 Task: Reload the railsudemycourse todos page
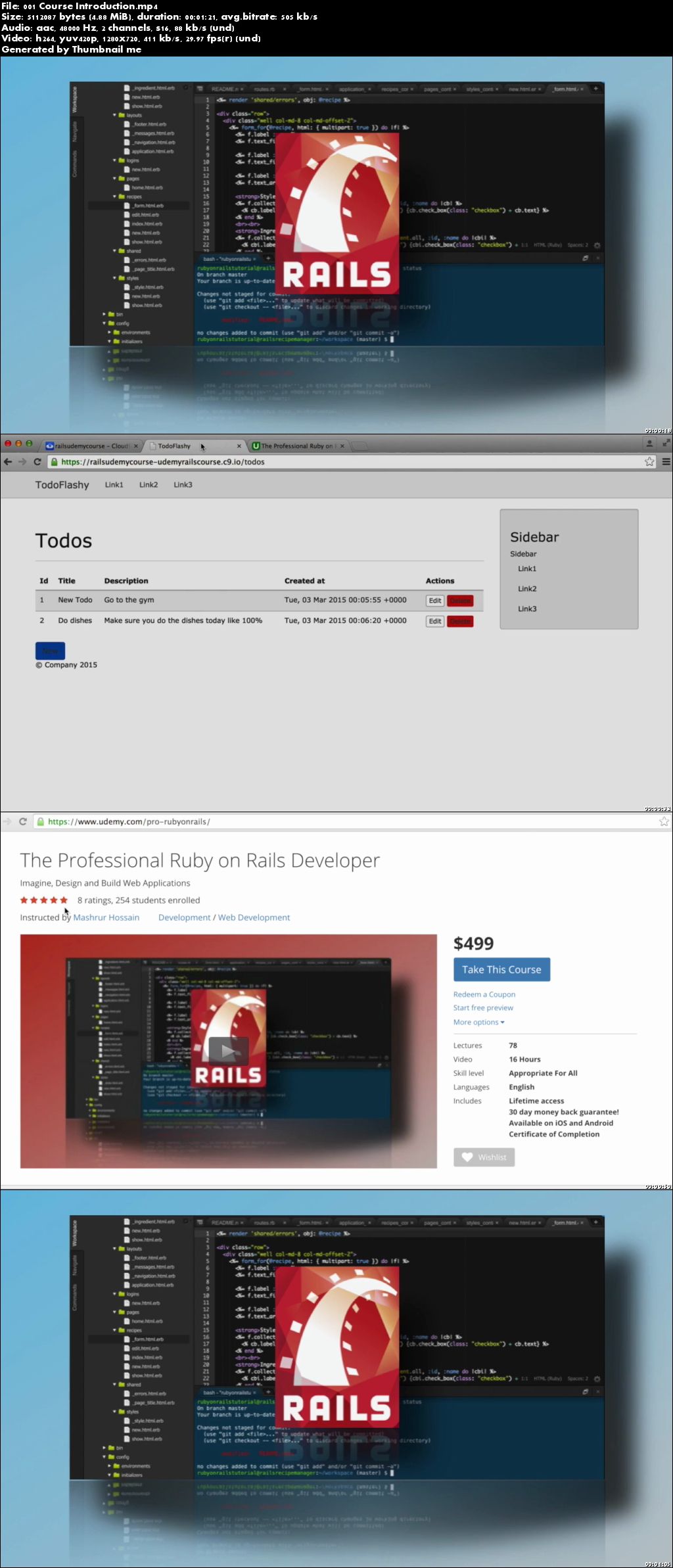(37, 462)
